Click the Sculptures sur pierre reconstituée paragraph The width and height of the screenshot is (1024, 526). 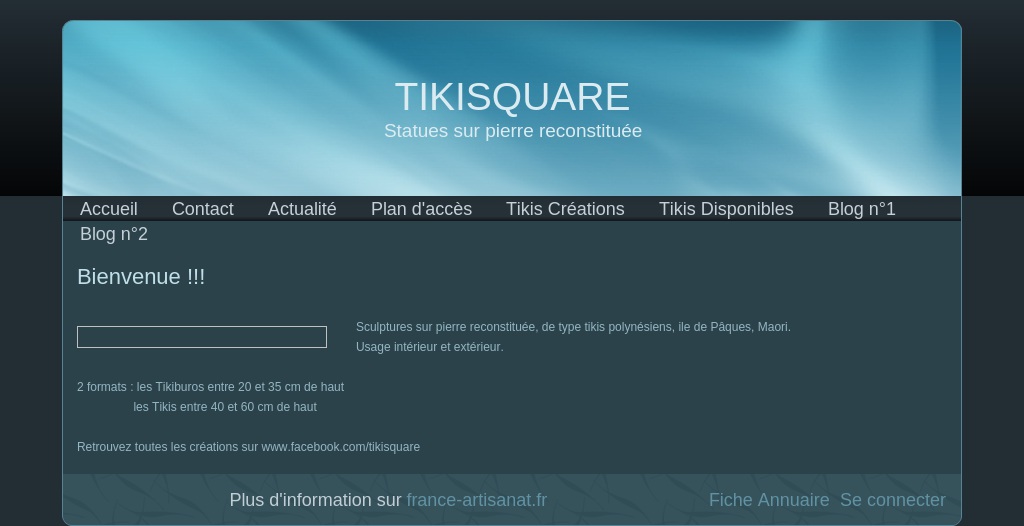[x=573, y=327]
